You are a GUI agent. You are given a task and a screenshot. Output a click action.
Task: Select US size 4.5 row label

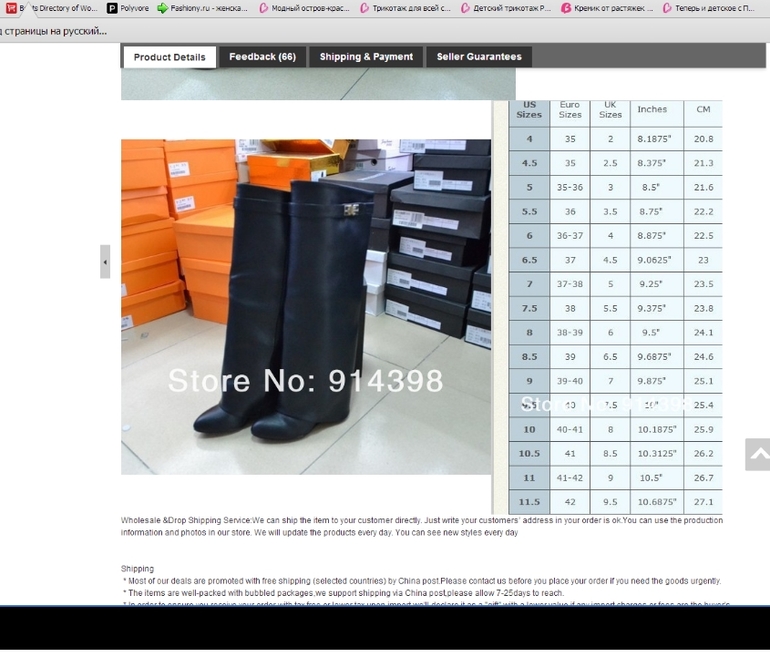click(x=529, y=163)
